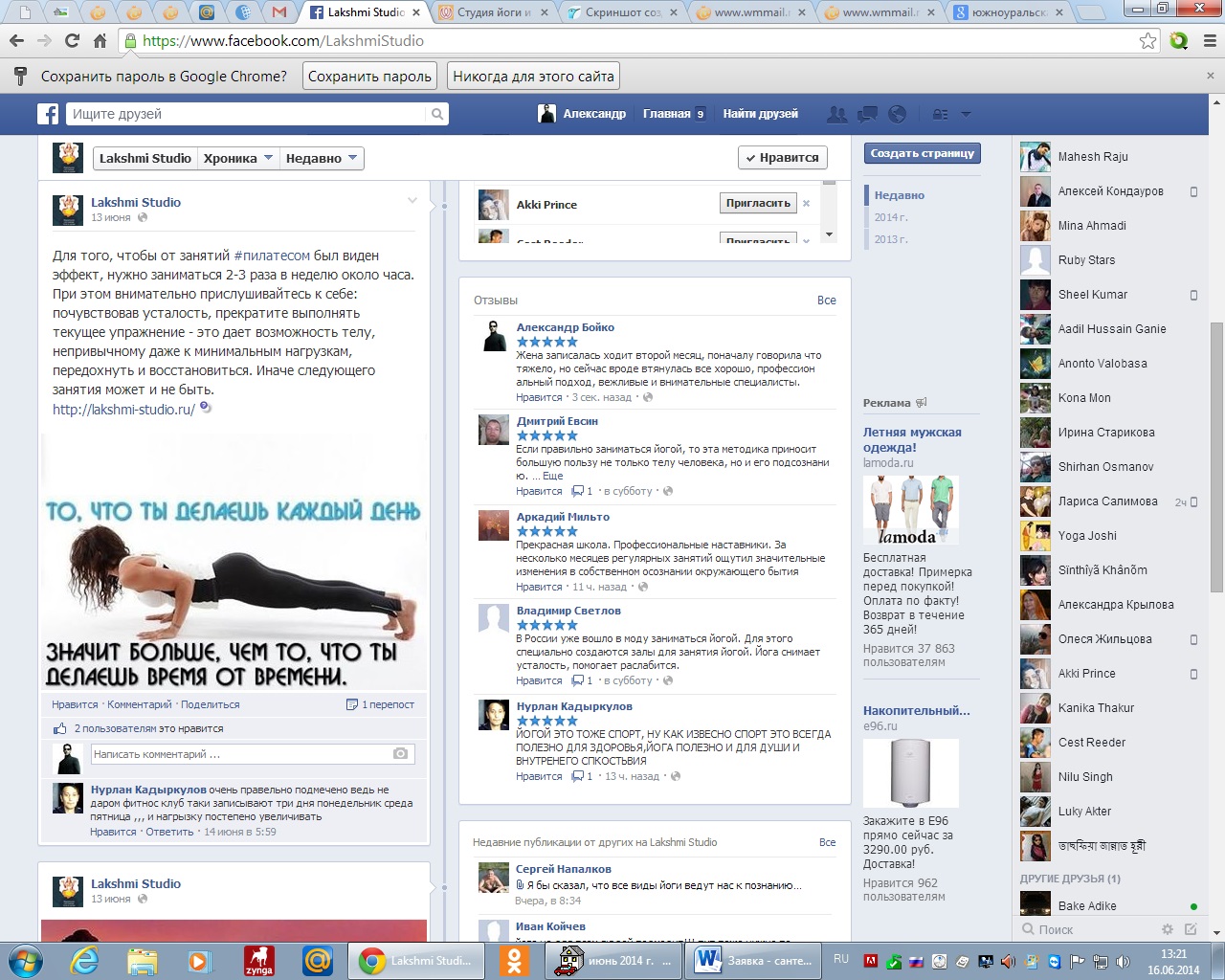Reload the page with refresh icon
1225x980 pixels.
72,41
